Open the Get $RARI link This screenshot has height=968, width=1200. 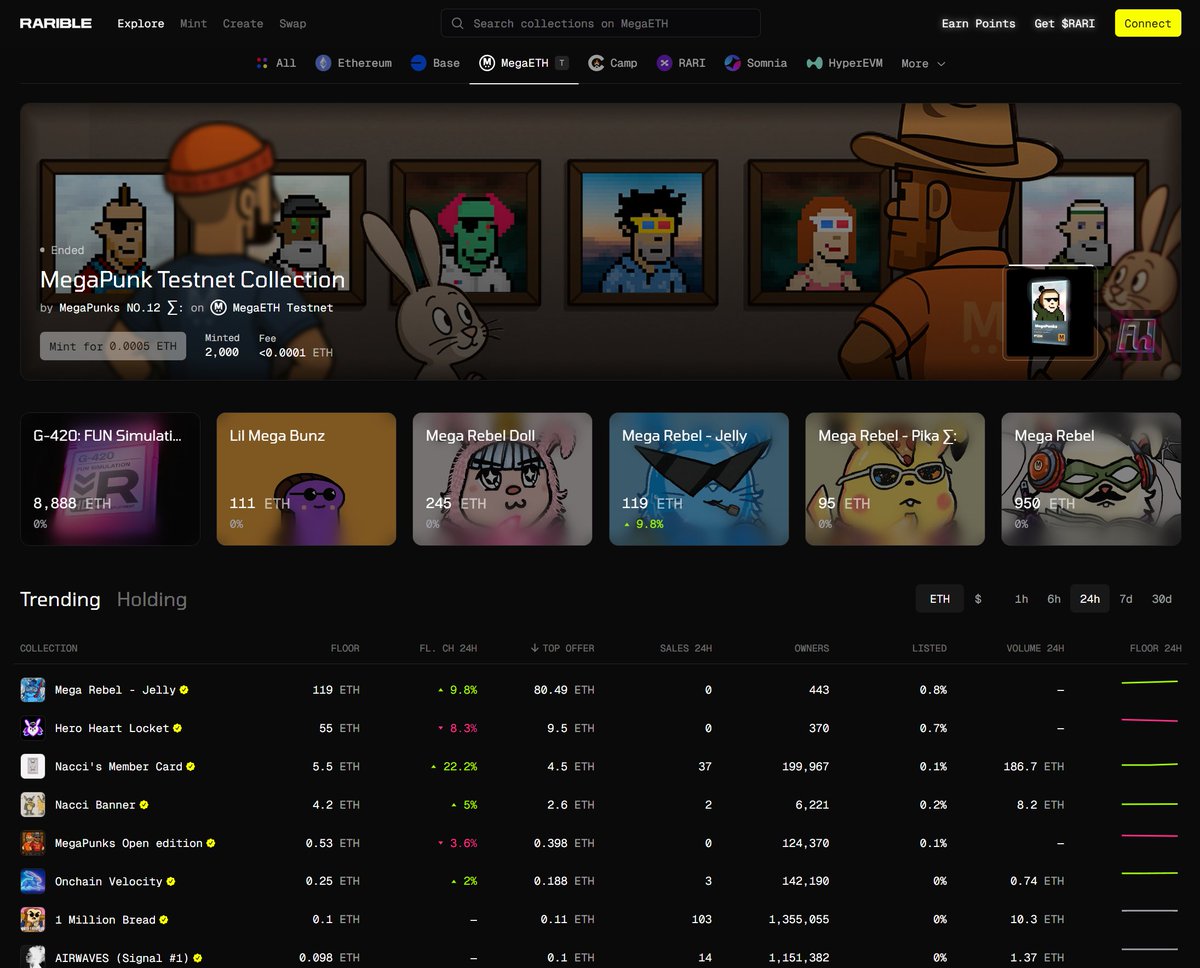1065,23
